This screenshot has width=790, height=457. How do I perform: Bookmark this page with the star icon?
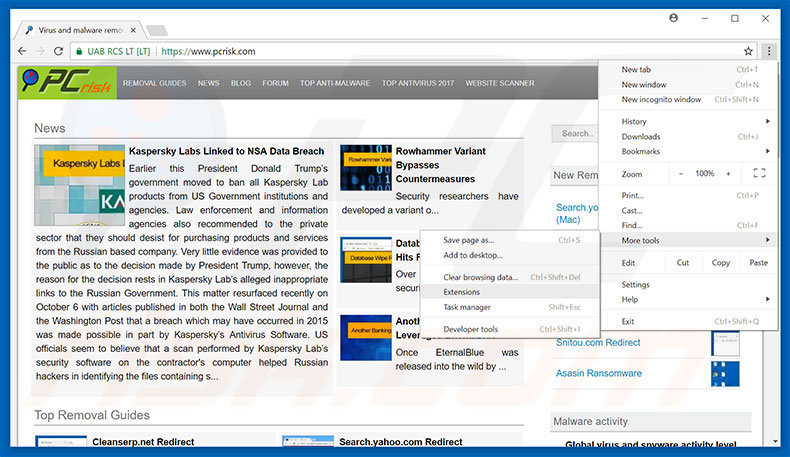click(x=748, y=51)
